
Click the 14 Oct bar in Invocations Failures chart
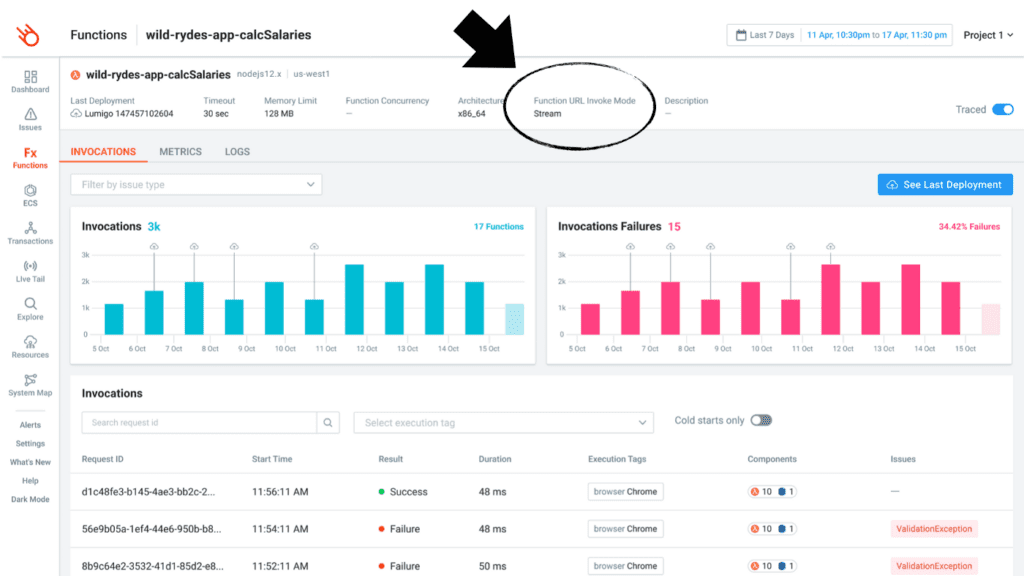pyautogui.click(x=911, y=299)
